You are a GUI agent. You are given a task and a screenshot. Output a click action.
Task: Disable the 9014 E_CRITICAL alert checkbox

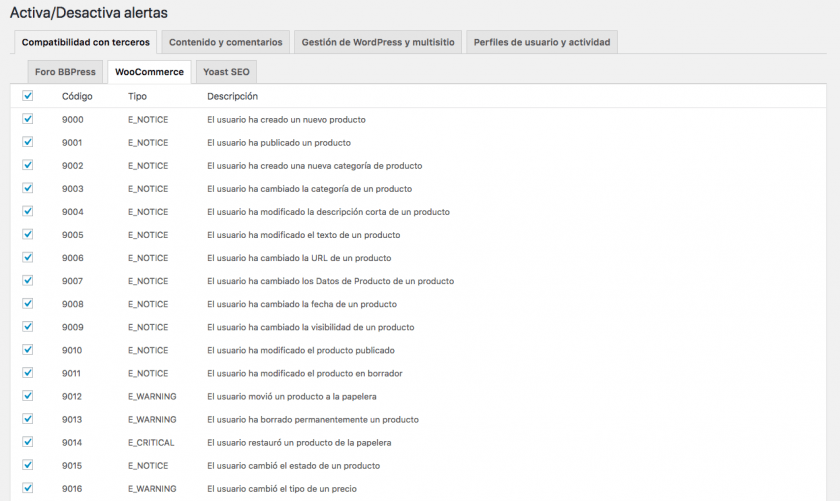coord(28,441)
